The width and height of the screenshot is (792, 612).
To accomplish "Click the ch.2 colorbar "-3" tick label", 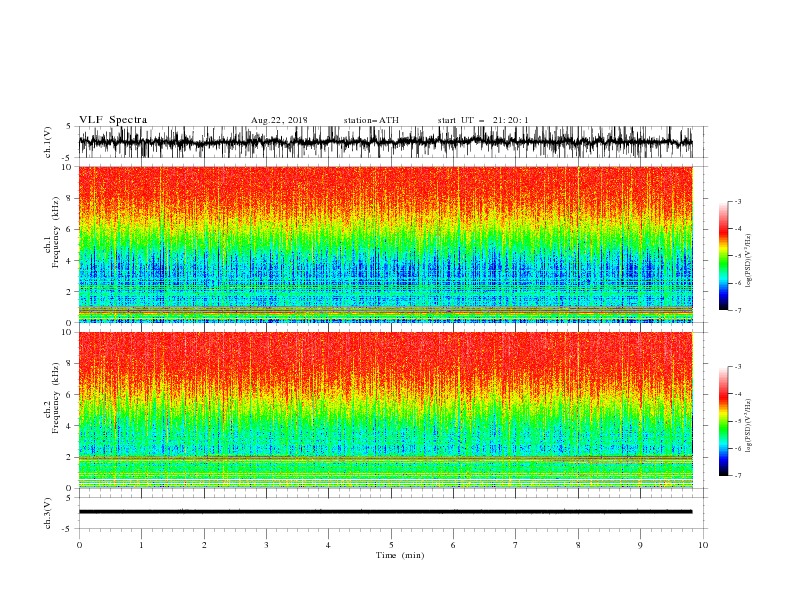I will pyautogui.click(x=737, y=367).
